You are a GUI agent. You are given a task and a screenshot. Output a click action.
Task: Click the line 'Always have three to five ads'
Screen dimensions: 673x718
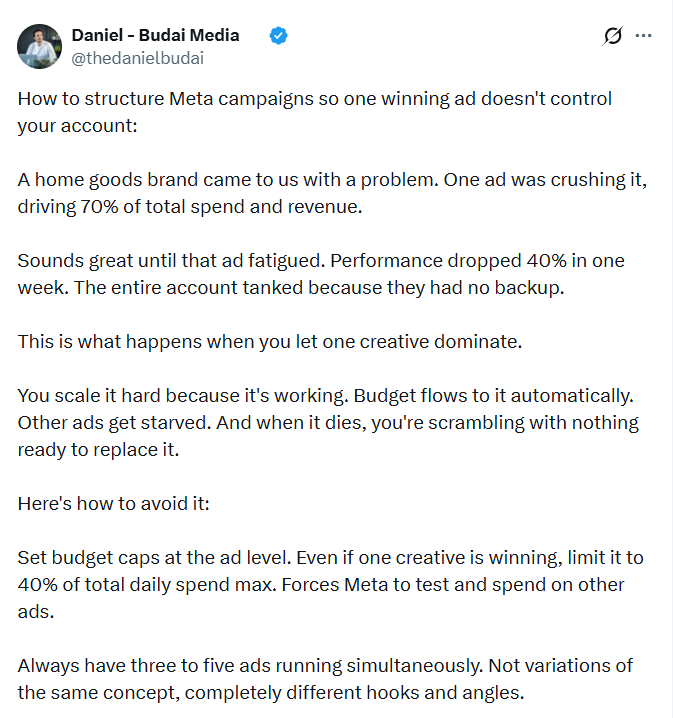[325, 666]
